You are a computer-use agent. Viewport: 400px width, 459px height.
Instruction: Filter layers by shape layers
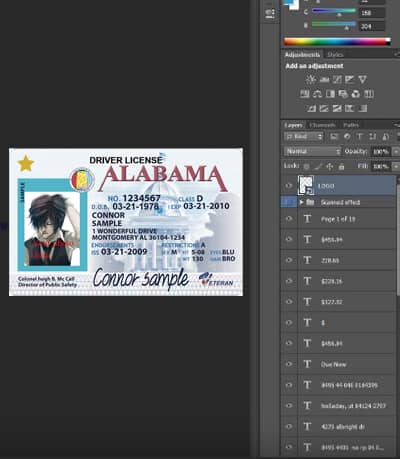(372, 136)
